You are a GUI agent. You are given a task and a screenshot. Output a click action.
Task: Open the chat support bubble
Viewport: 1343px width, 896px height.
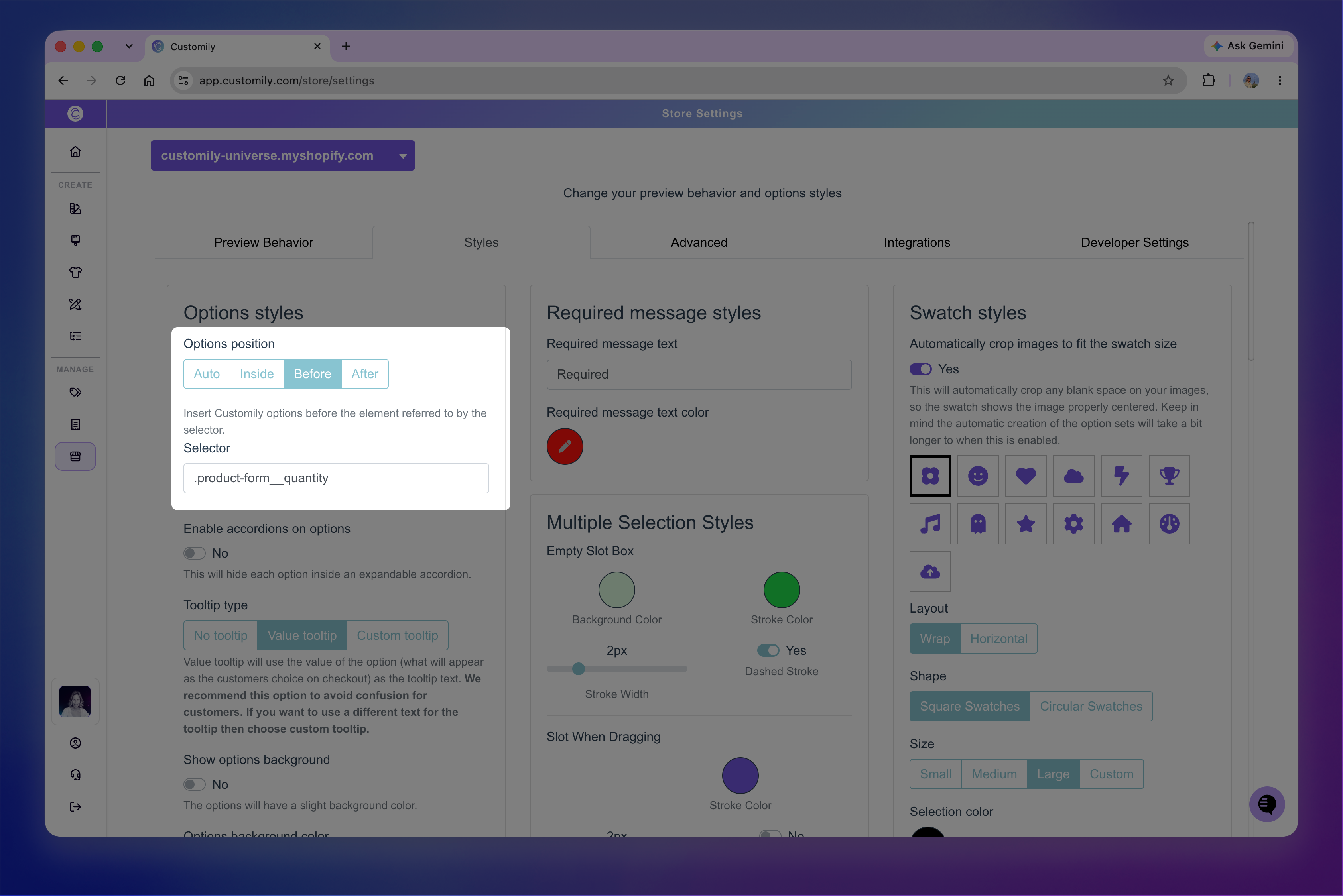1267,804
